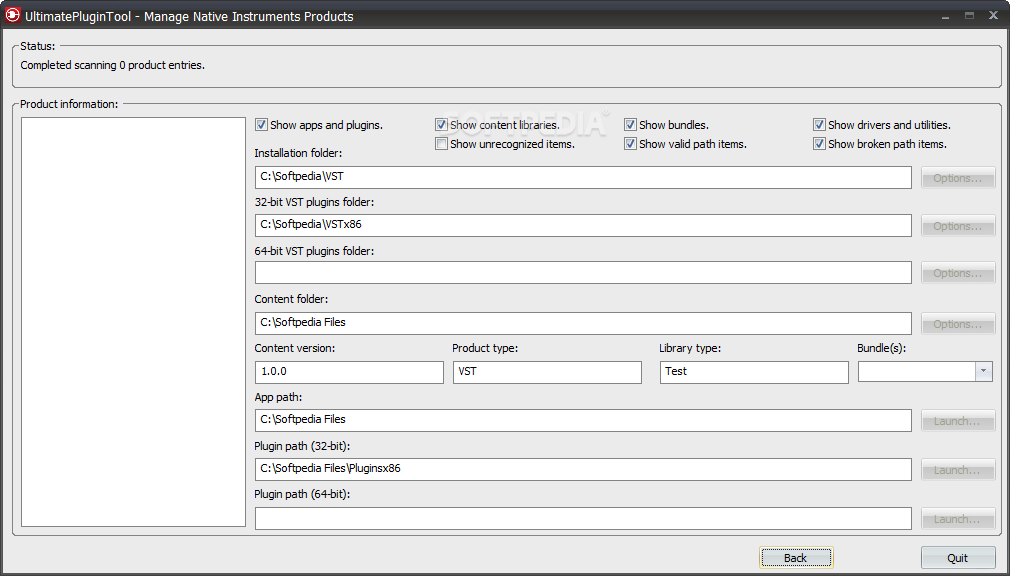Toggle Show bundles checkbox
The image size is (1010, 576).
click(x=631, y=125)
